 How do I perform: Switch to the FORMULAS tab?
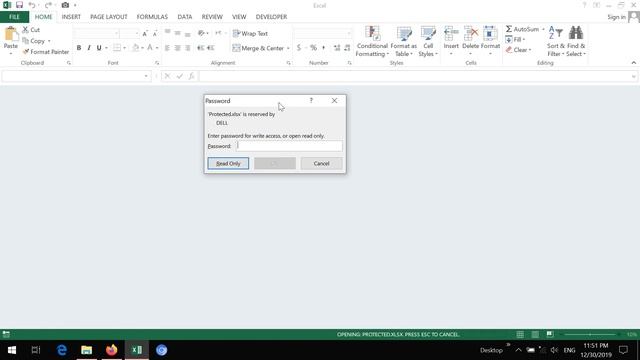point(152,17)
